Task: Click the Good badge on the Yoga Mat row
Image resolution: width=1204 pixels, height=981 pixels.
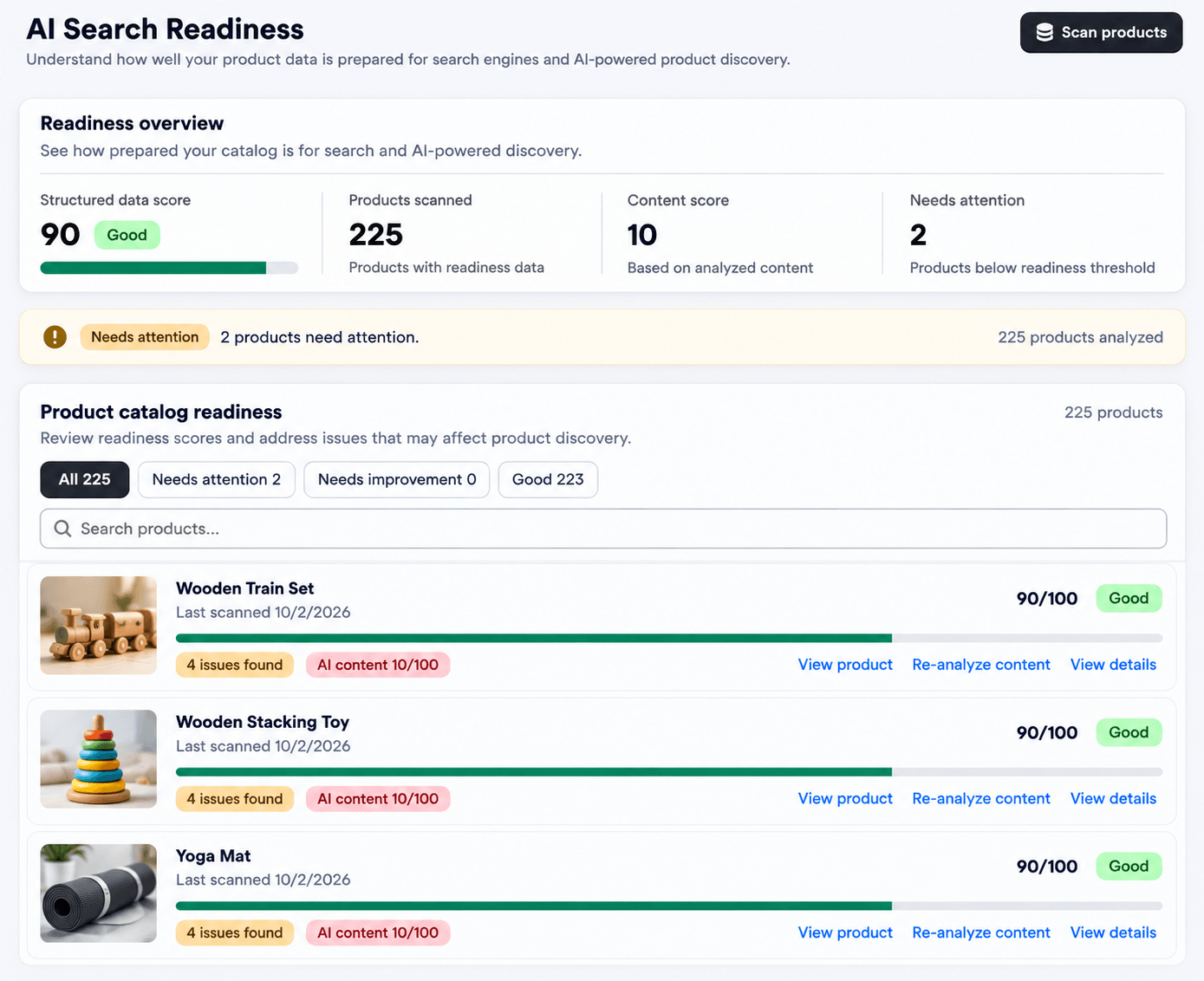Action: pyautogui.click(x=1129, y=867)
